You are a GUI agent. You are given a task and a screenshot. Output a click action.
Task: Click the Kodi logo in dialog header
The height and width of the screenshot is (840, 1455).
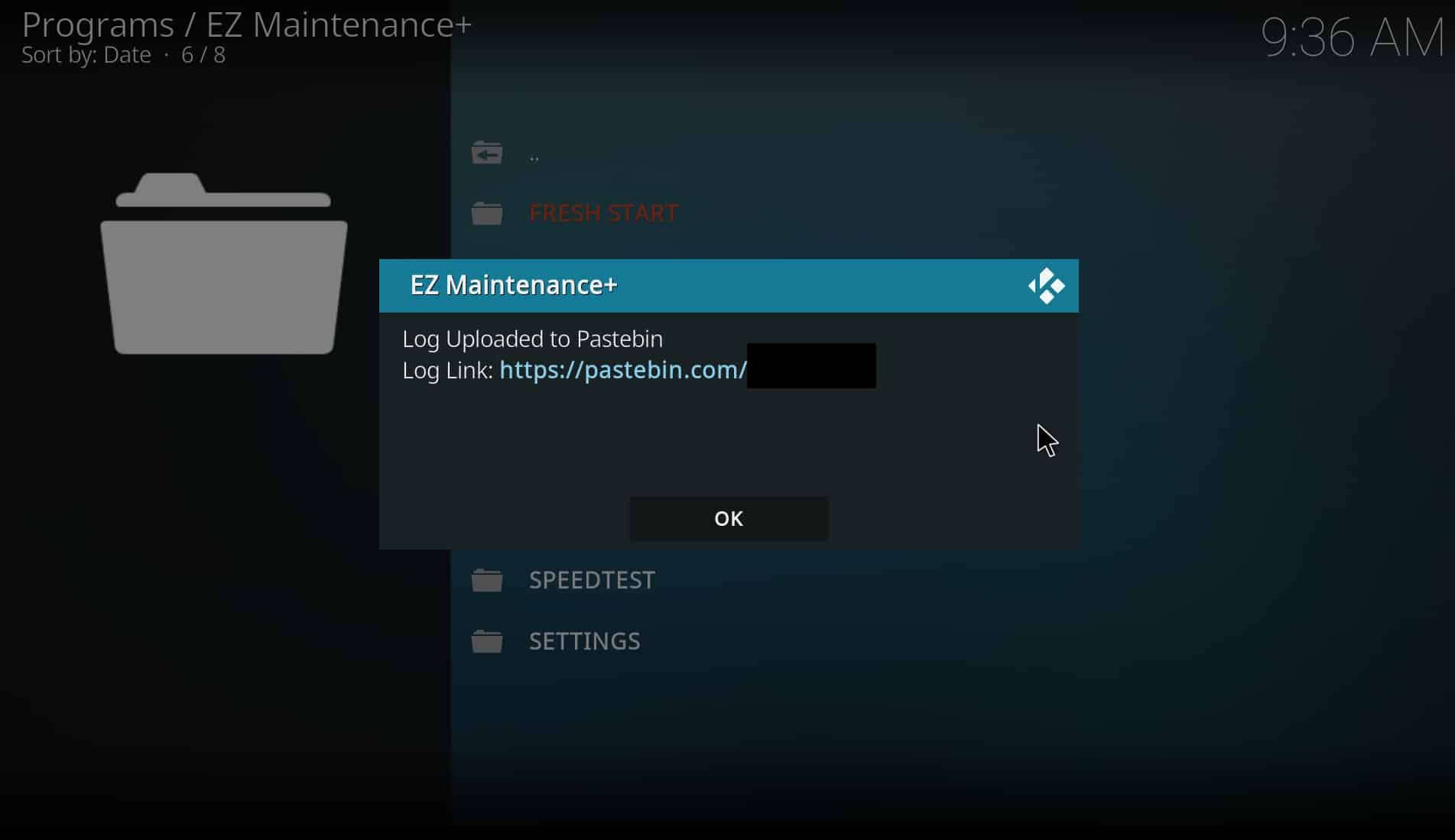coord(1047,286)
